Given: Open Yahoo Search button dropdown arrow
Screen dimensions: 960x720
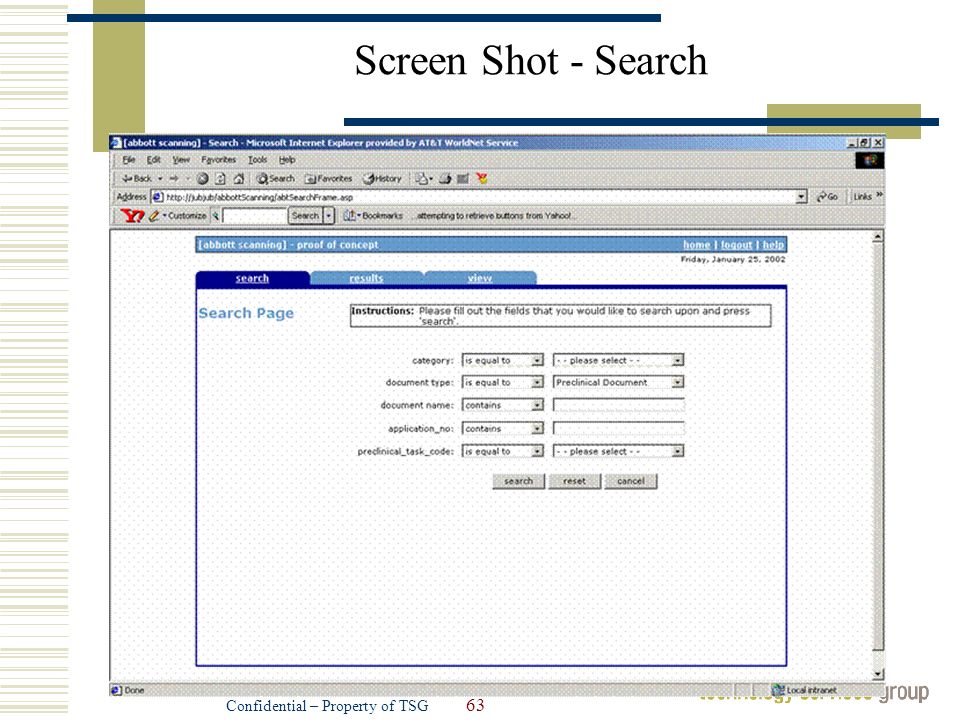Looking at the screenshot, I should (x=329, y=216).
